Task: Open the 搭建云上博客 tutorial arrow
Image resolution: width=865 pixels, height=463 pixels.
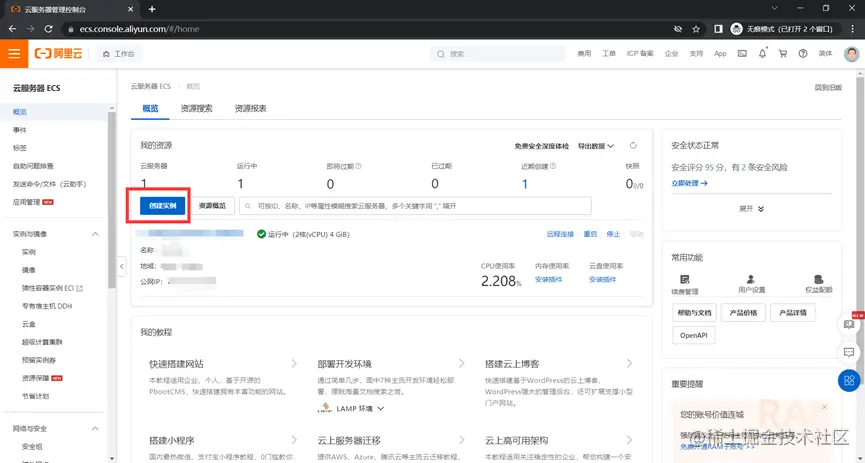Action: (629, 363)
